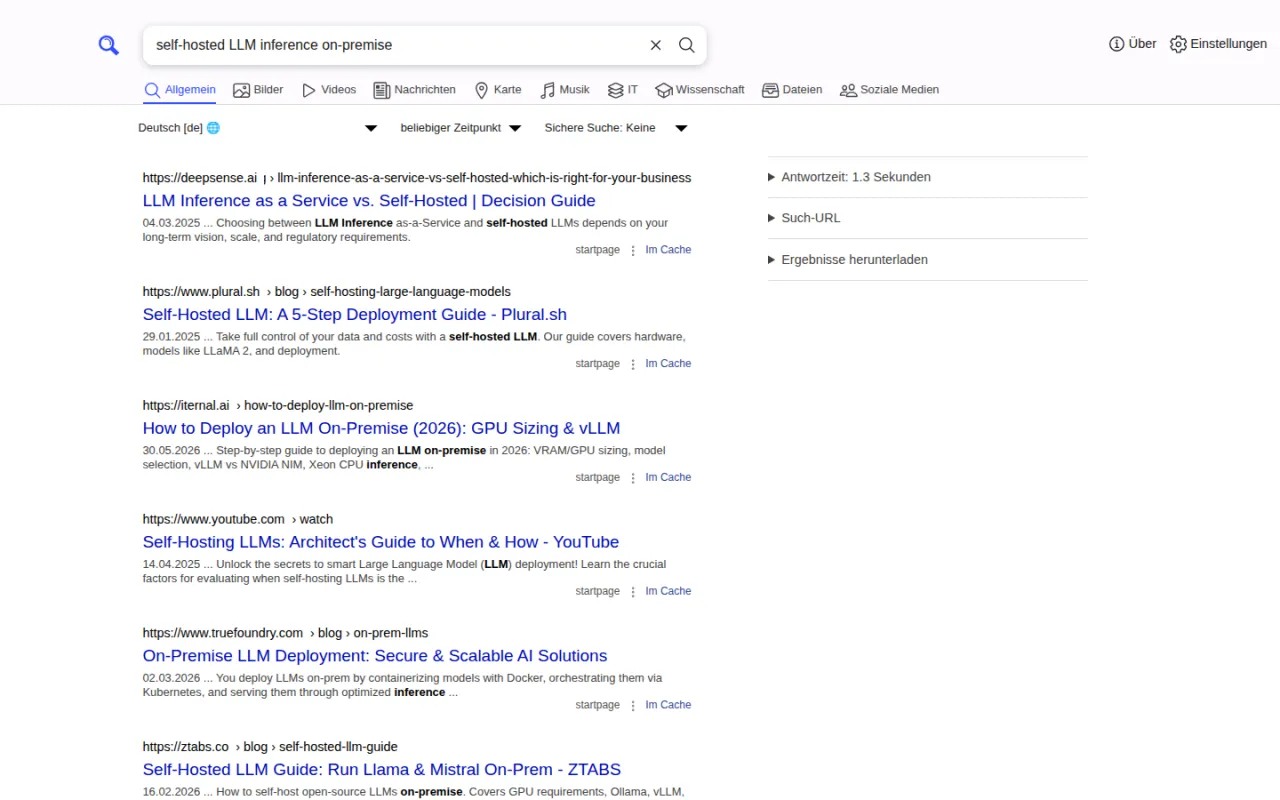Open Im Cache for plural.sh result

click(x=668, y=364)
